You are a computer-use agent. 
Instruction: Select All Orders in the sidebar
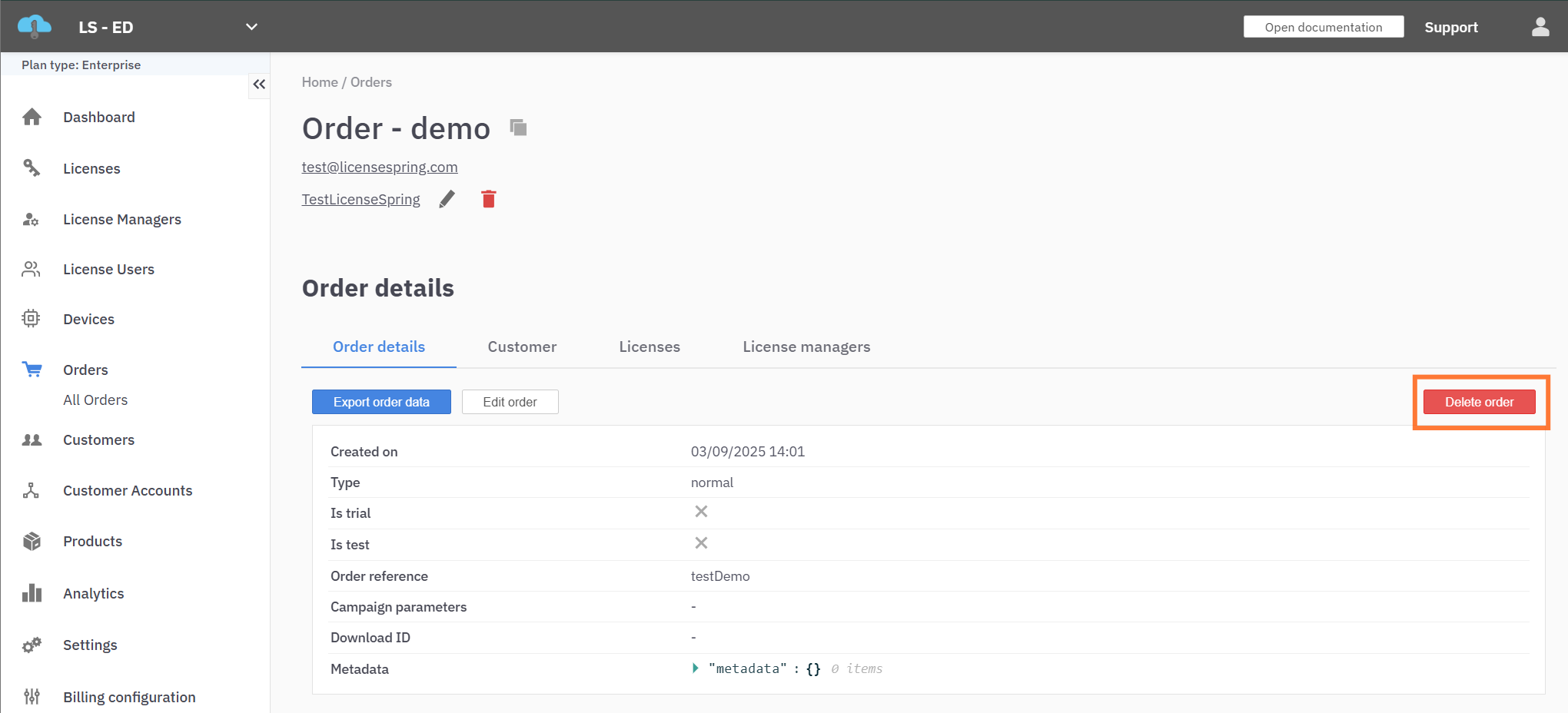(95, 400)
